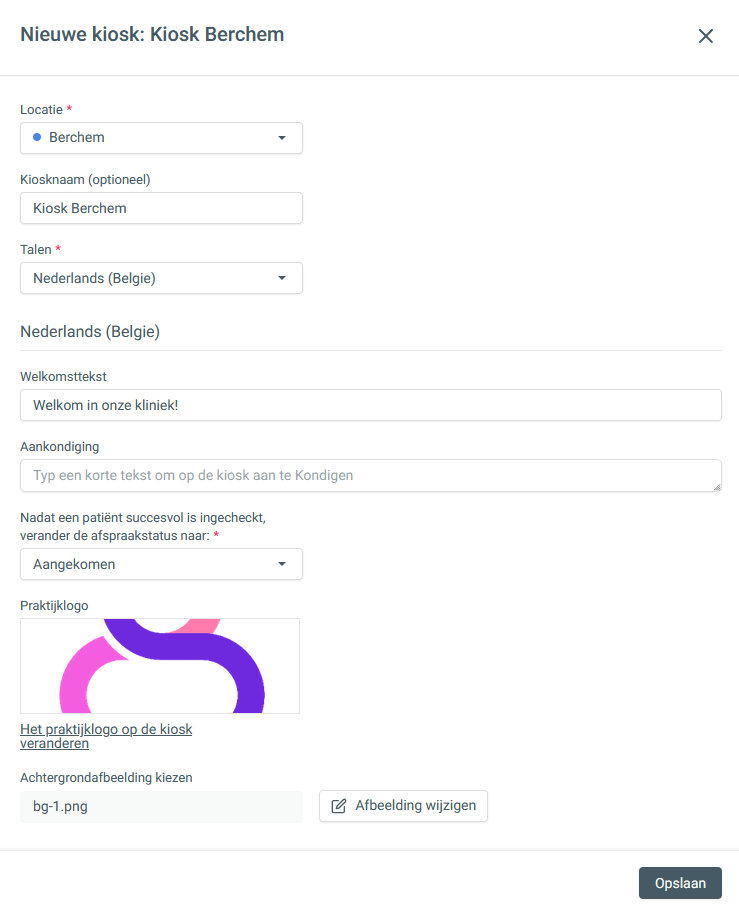The height and width of the screenshot is (914, 739).
Task: Open the Locatie dropdown
Action: pyautogui.click(x=160, y=138)
